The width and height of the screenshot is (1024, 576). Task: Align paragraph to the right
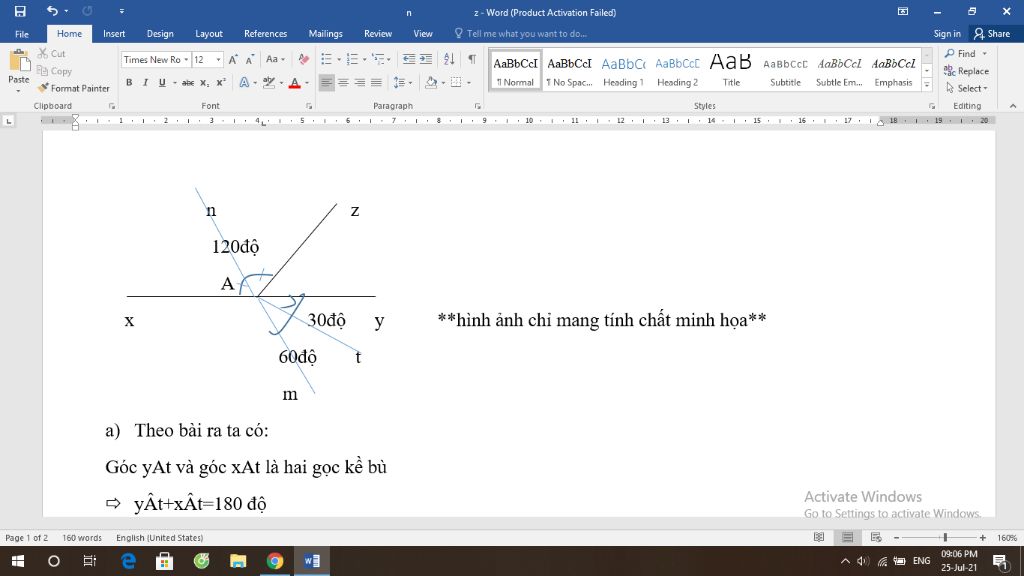tap(359, 83)
